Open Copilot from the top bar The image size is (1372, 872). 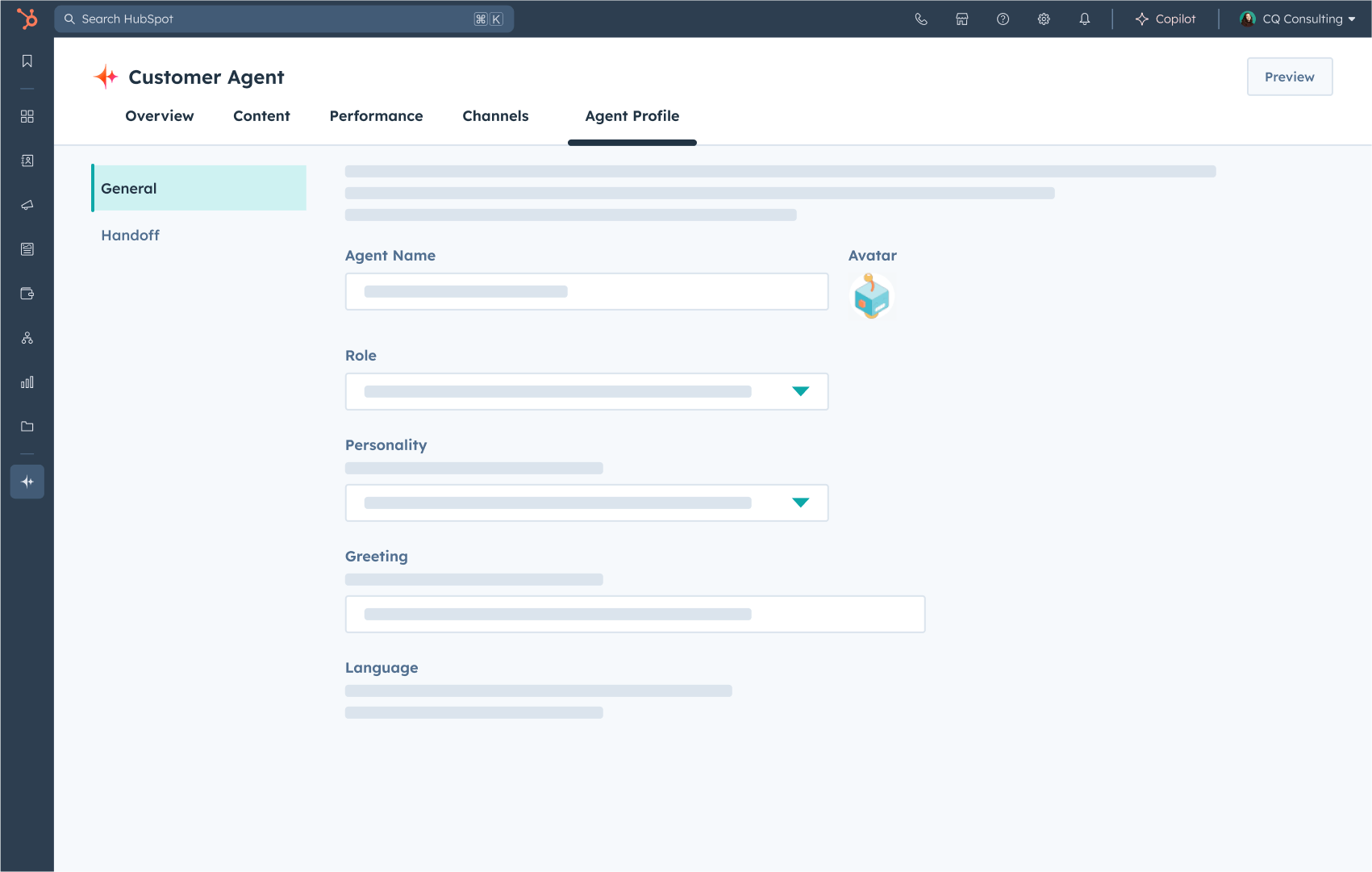click(x=1166, y=19)
